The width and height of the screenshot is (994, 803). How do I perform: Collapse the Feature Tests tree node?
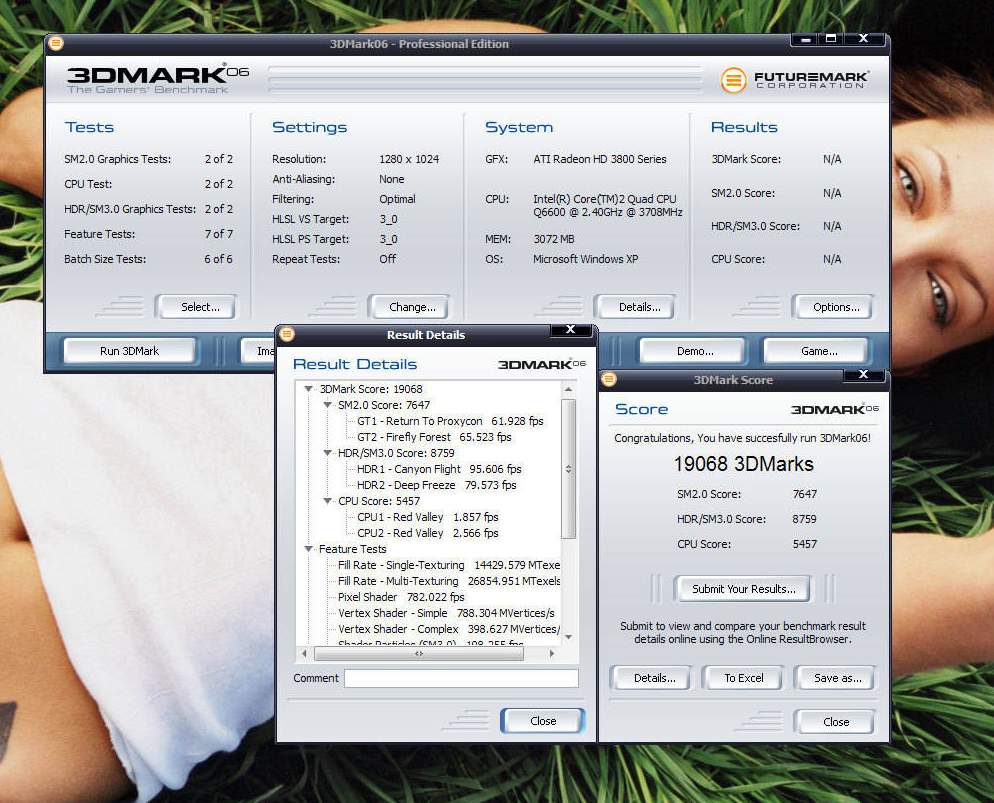tap(309, 549)
